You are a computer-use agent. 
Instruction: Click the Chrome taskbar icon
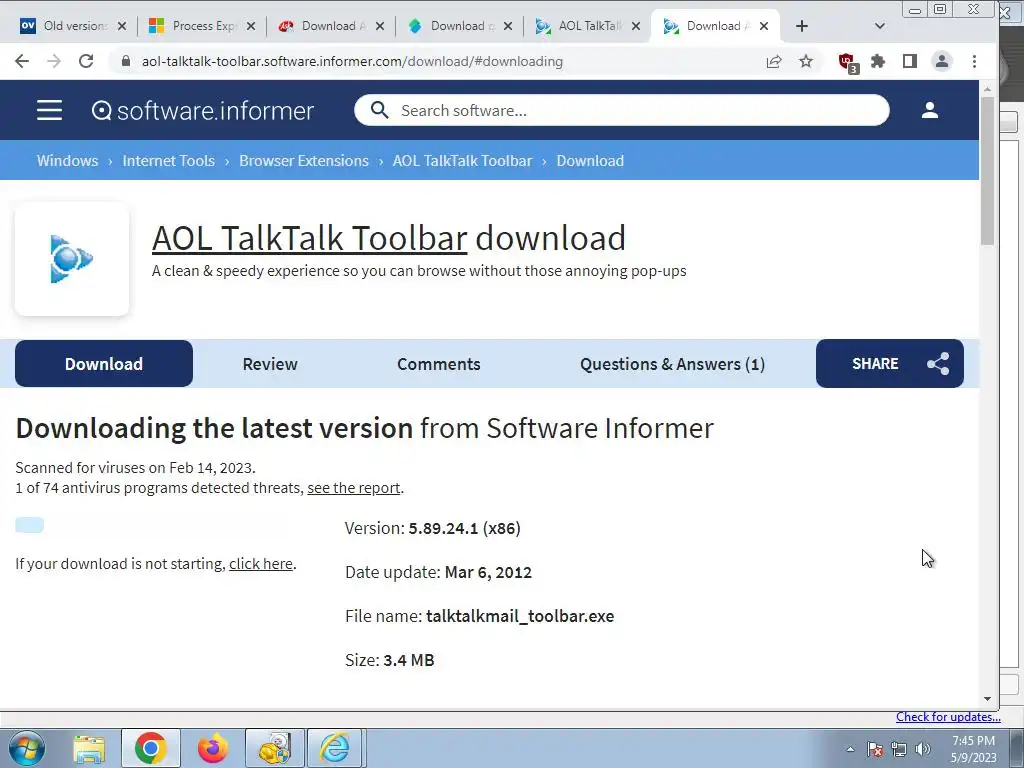[150, 748]
